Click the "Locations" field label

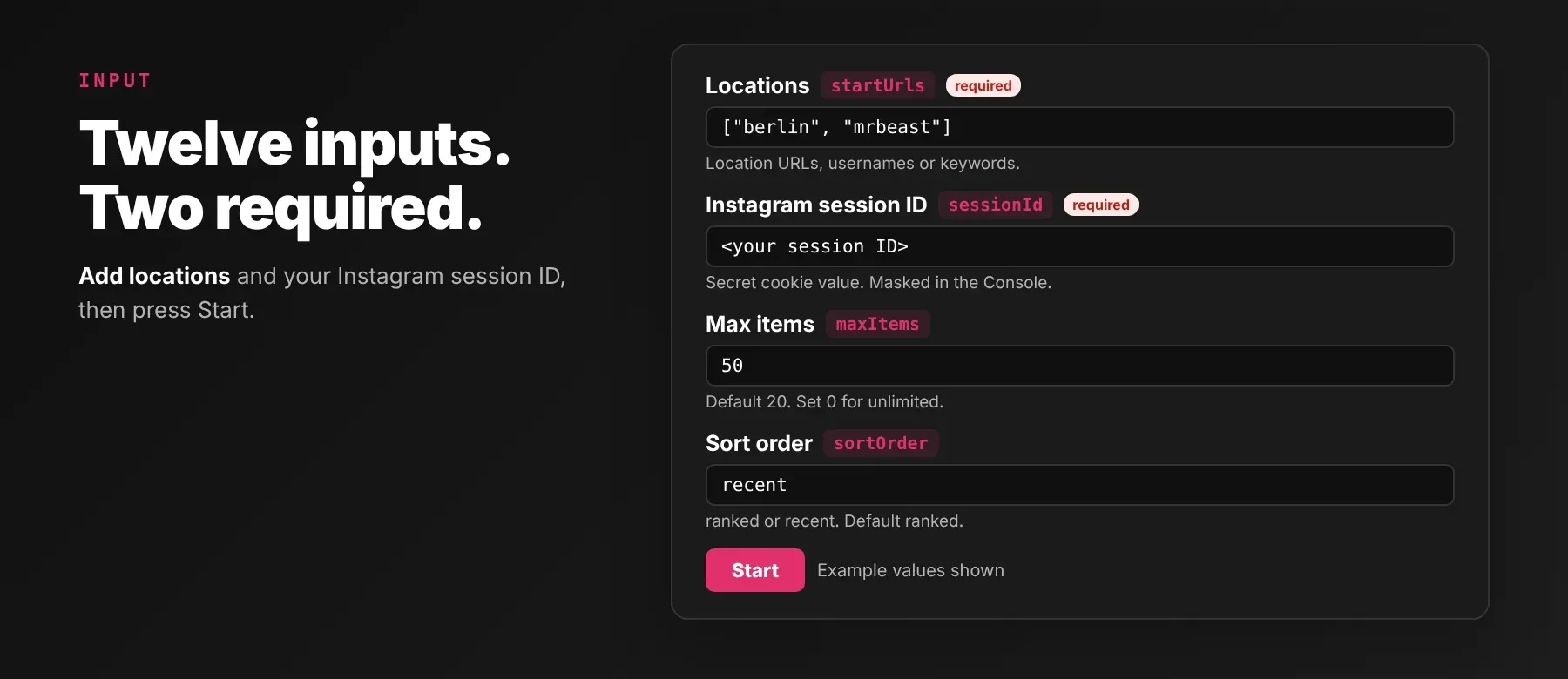pyautogui.click(x=757, y=85)
